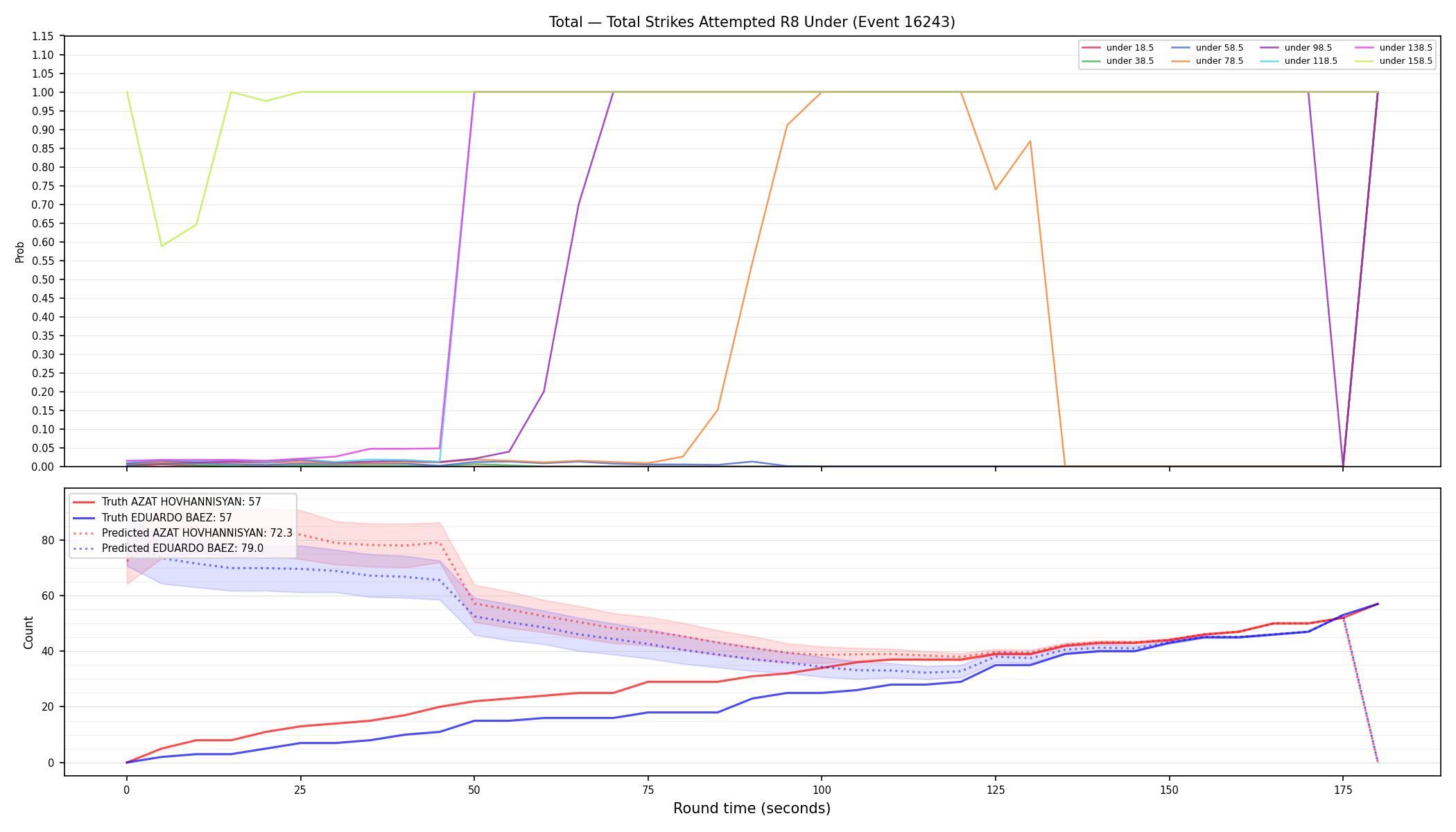Click the 'under 58.5' legend label
Viewport: 1456px width, 832px height.
tap(1220, 48)
